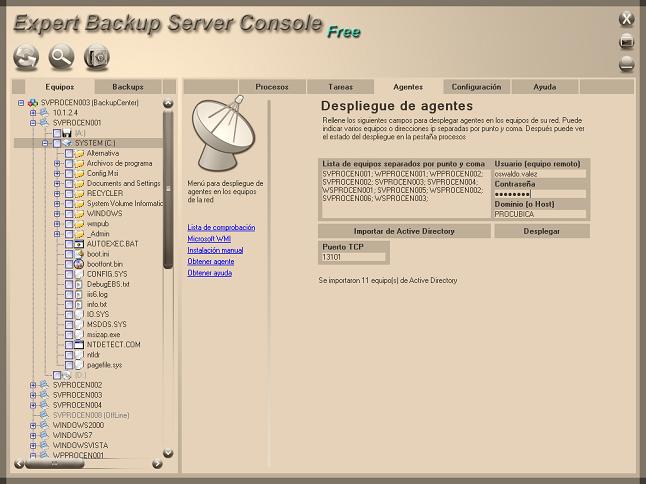646x484 pixels.
Task: Check the SYSTEM (C:) checkbox
Action: pos(57,143)
